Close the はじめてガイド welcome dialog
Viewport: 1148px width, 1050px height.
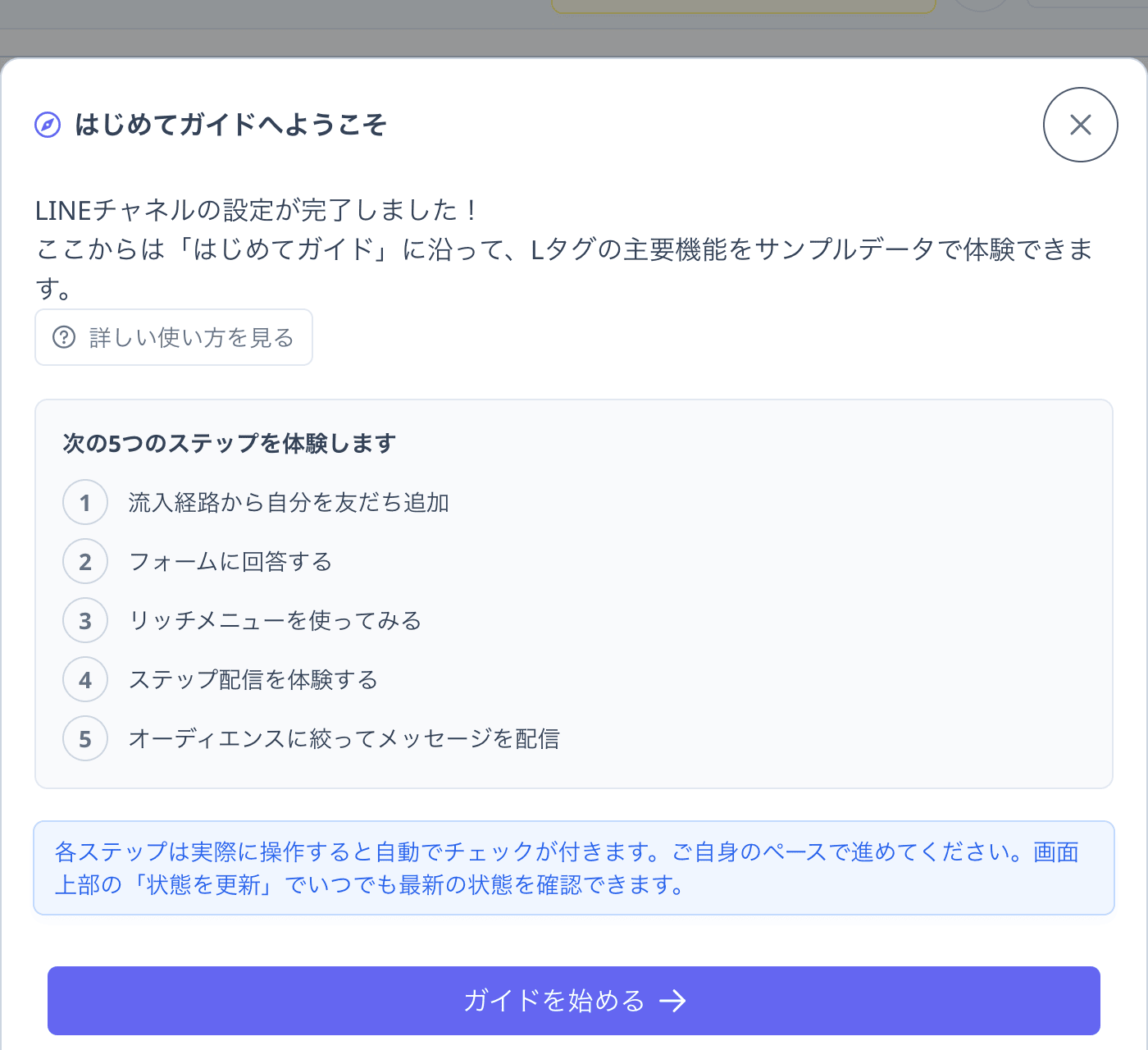click(1080, 125)
